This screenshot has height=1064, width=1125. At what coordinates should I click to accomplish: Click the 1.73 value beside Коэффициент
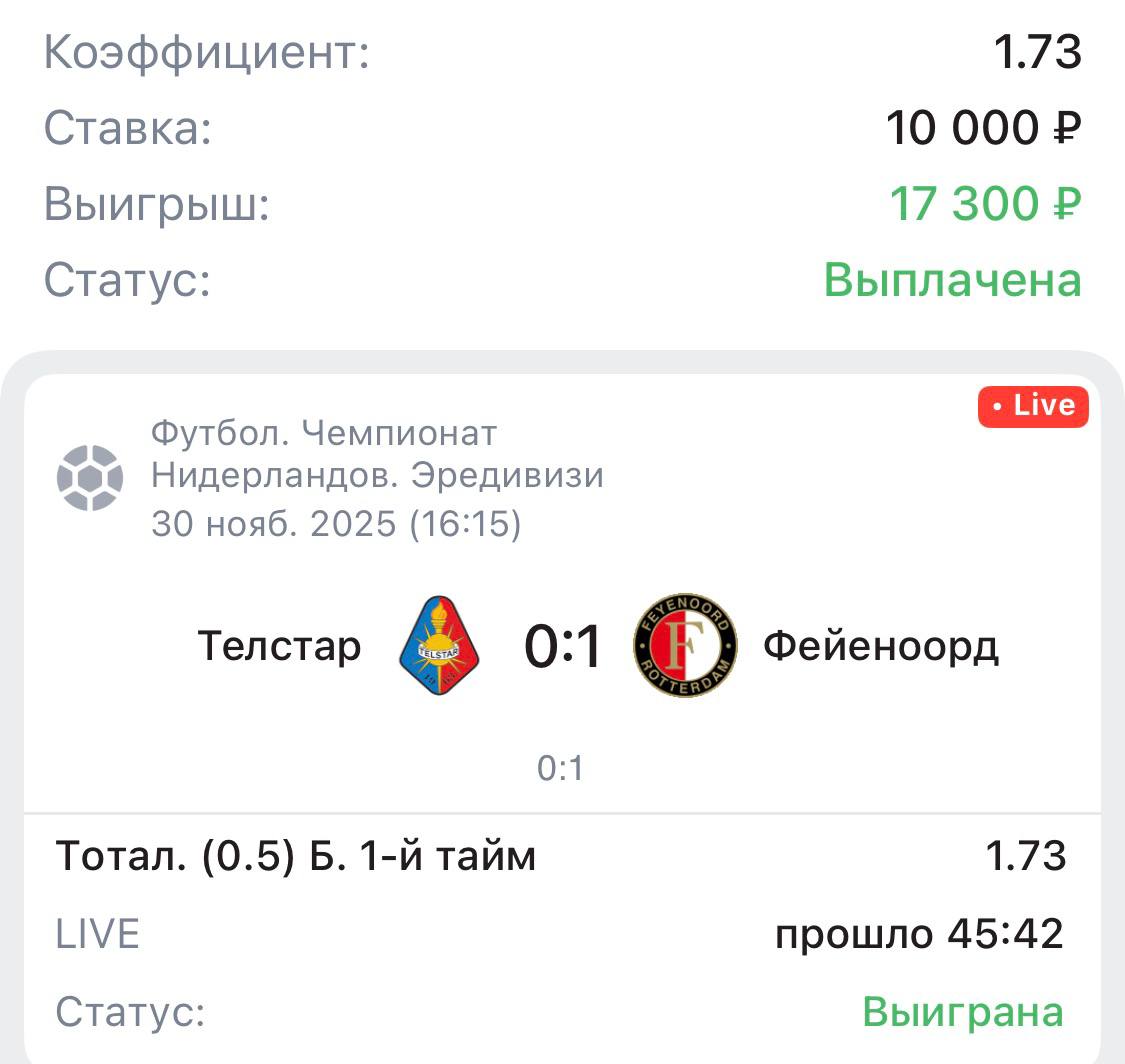pyautogui.click(x=1037, y=52)
